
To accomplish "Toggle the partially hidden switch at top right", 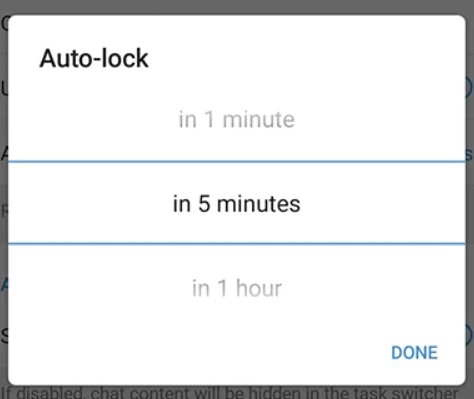I will (469, 88).
